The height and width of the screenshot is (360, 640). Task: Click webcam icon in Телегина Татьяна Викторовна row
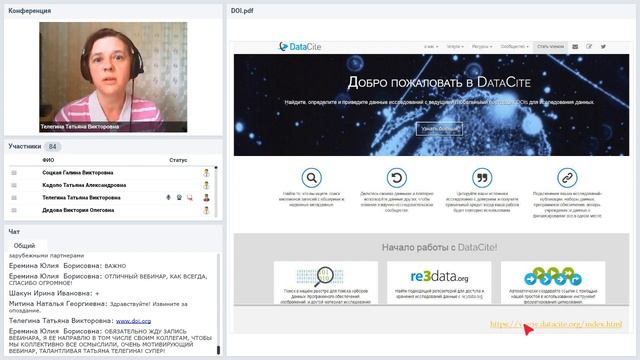[x=179, y=198]
